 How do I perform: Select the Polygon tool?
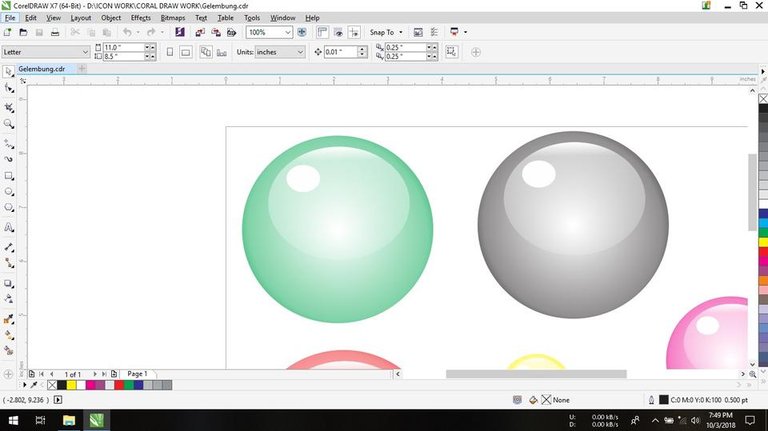[9, 208]
